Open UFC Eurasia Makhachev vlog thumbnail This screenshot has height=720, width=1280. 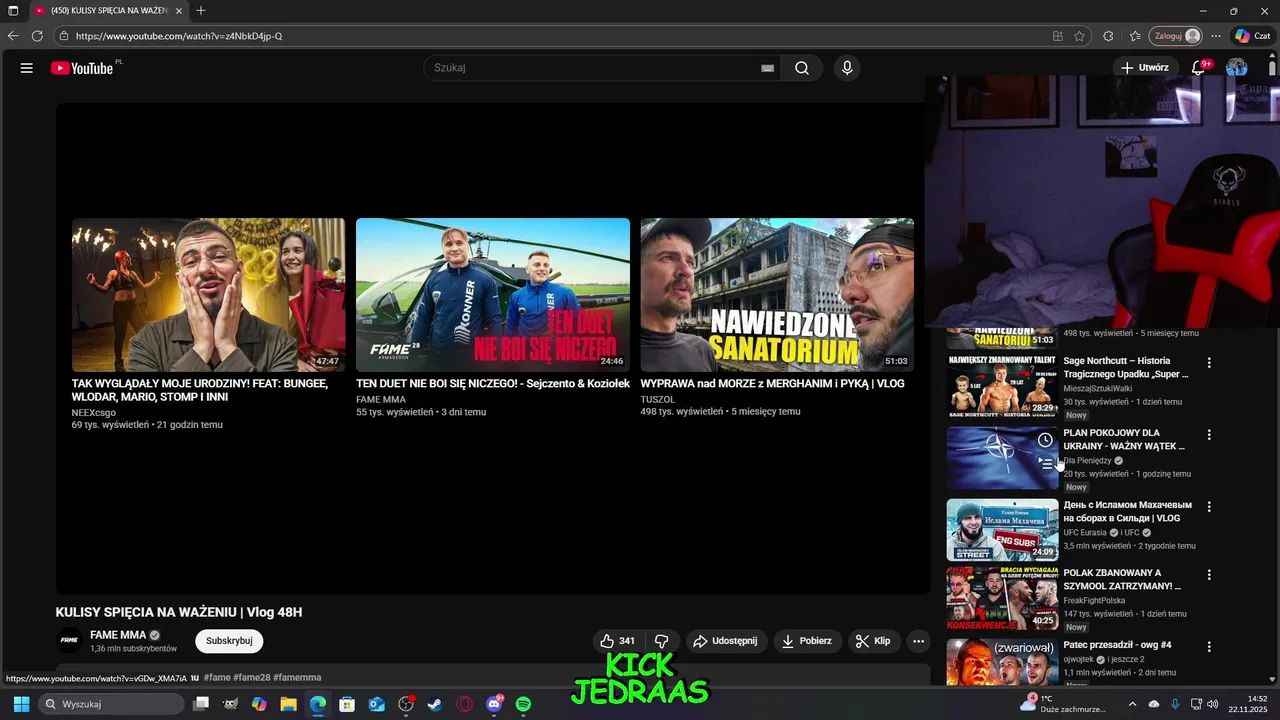1002,530
